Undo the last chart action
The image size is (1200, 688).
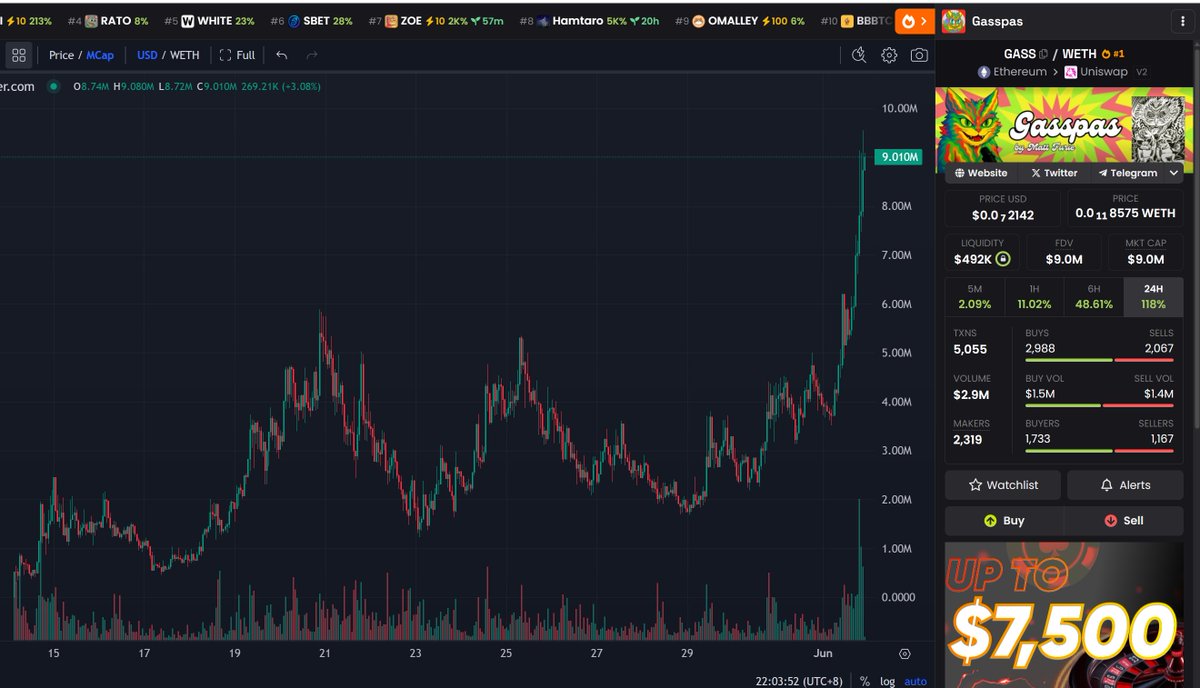click(282, 55)
